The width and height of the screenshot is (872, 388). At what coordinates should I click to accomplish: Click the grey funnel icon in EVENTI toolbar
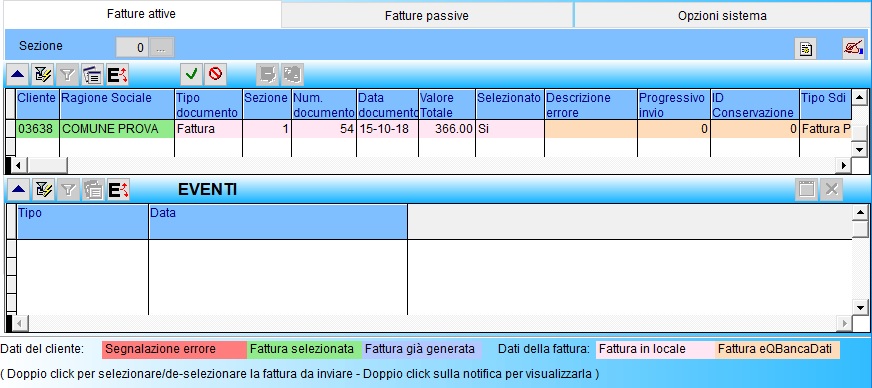67,190
